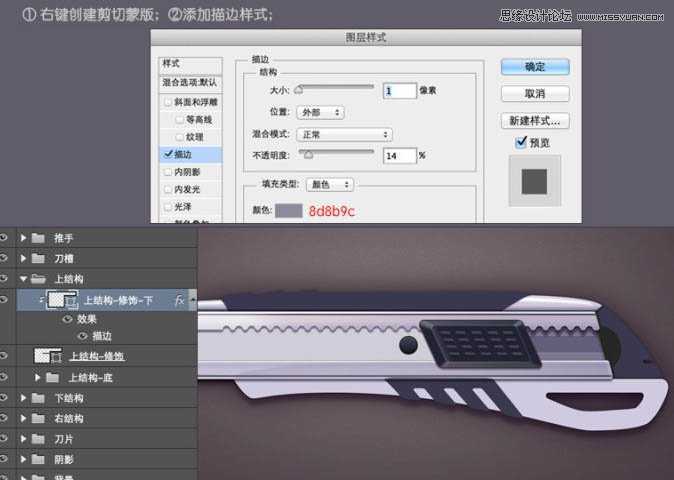This screenshot has height=480, width=674.
Task: Expand the 推手 group triangle
Action: [23, 238]
